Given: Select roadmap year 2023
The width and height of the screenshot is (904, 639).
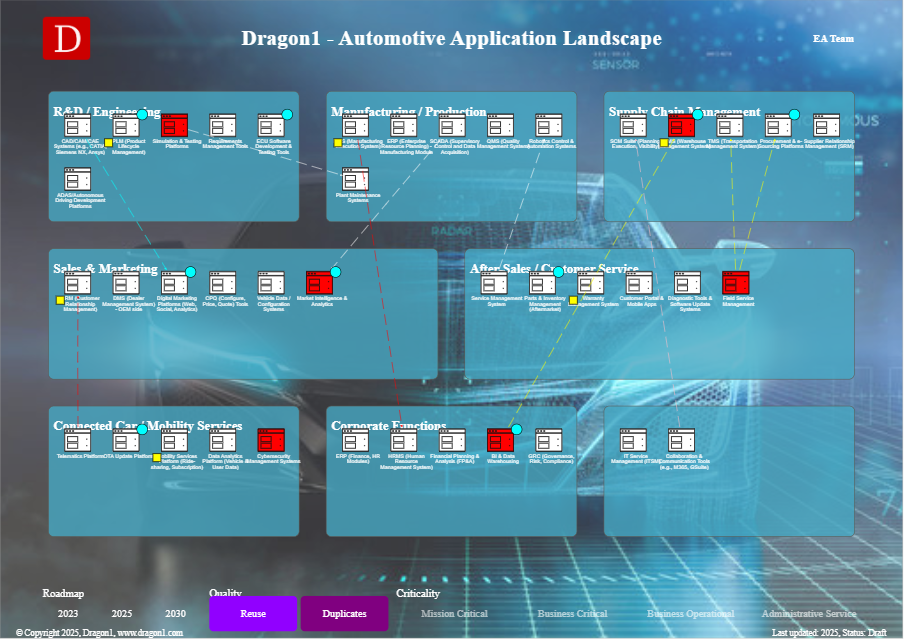Looking at the screenshot, I should pos(68,614).
